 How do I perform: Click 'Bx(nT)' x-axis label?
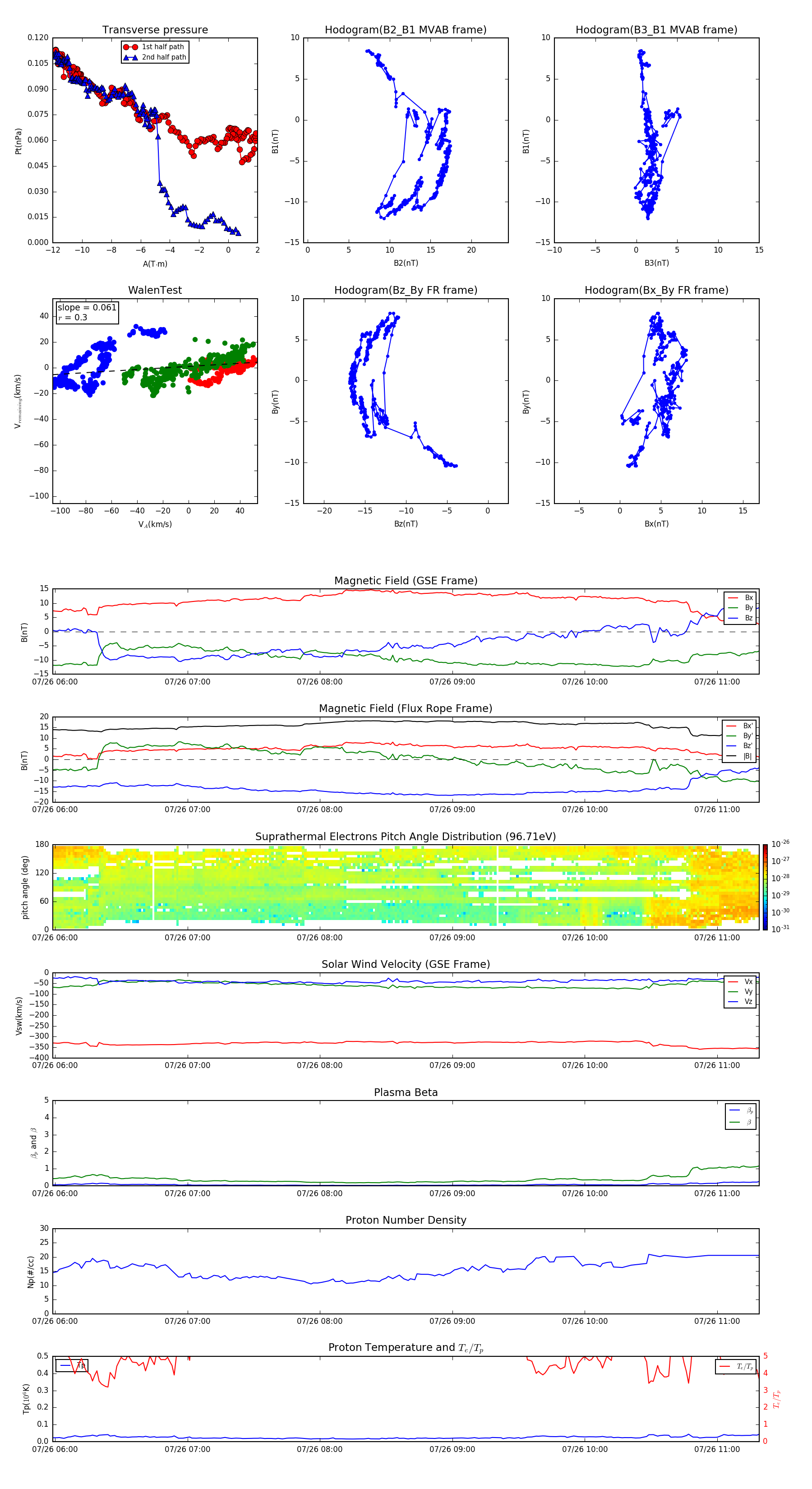(x=656, y=524)
